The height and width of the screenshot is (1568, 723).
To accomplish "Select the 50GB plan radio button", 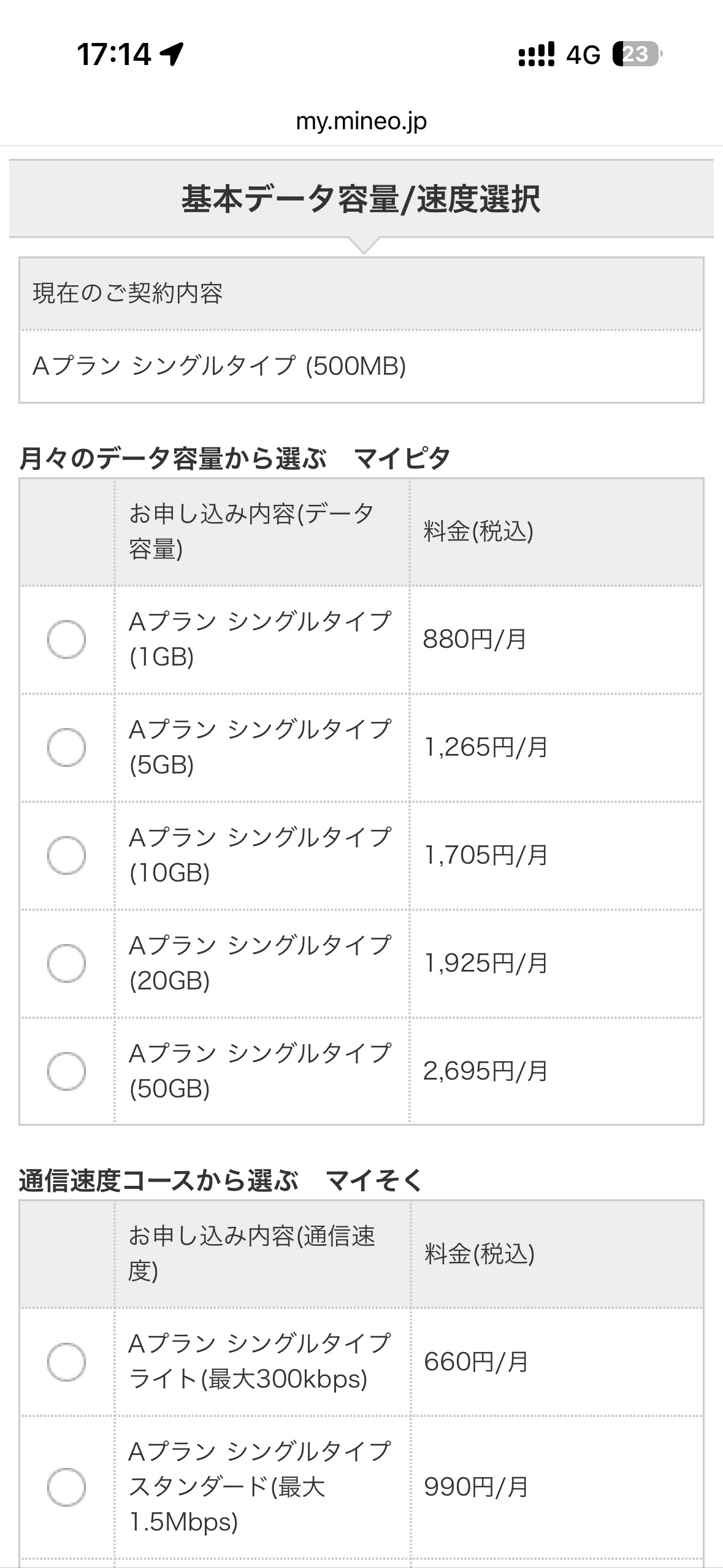I will point(66,1071).
